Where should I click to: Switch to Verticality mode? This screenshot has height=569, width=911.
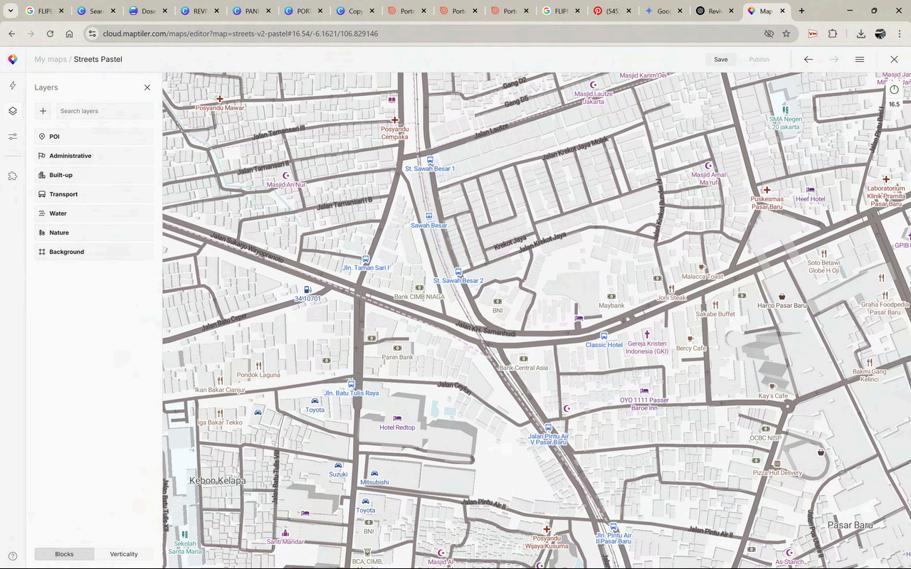pos(124,554)
